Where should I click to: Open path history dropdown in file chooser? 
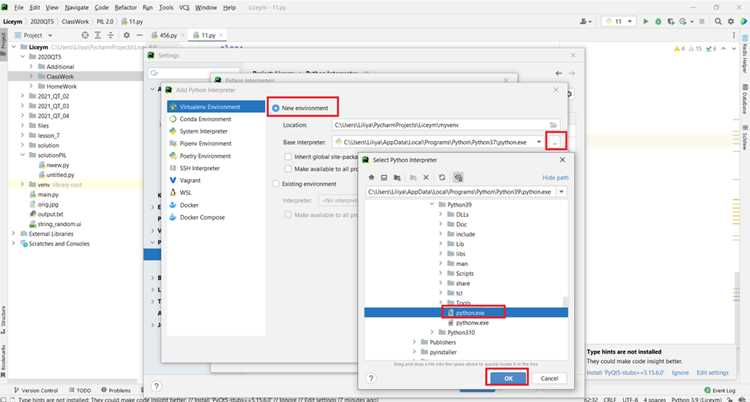[562, 191]
